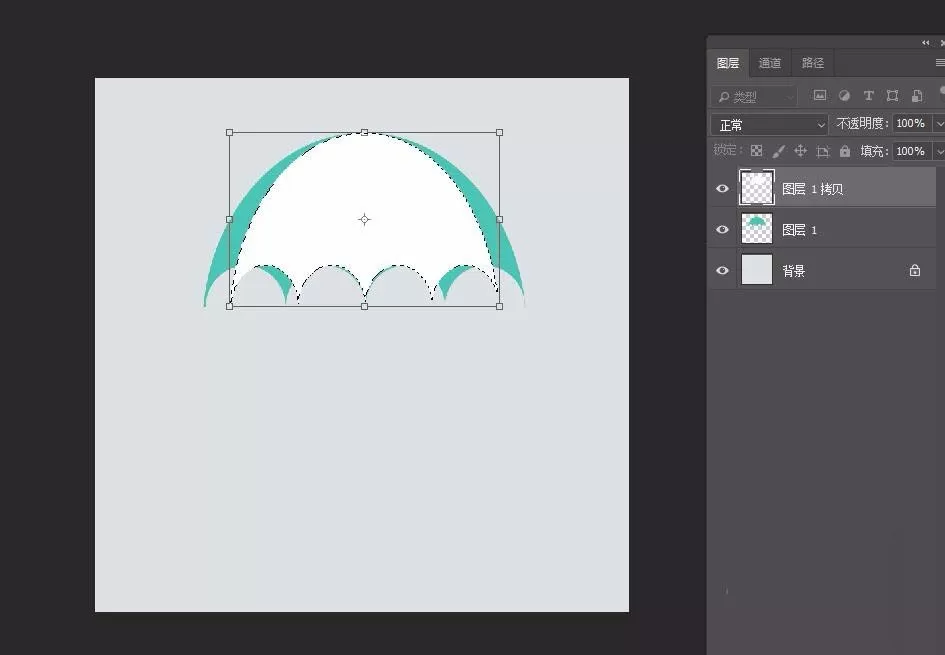Filter layers by pixel layer icon

coord(820,95)
